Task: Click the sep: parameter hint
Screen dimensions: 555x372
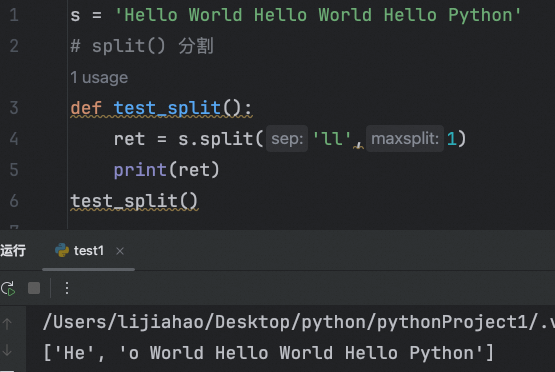Action: (287, 138)
